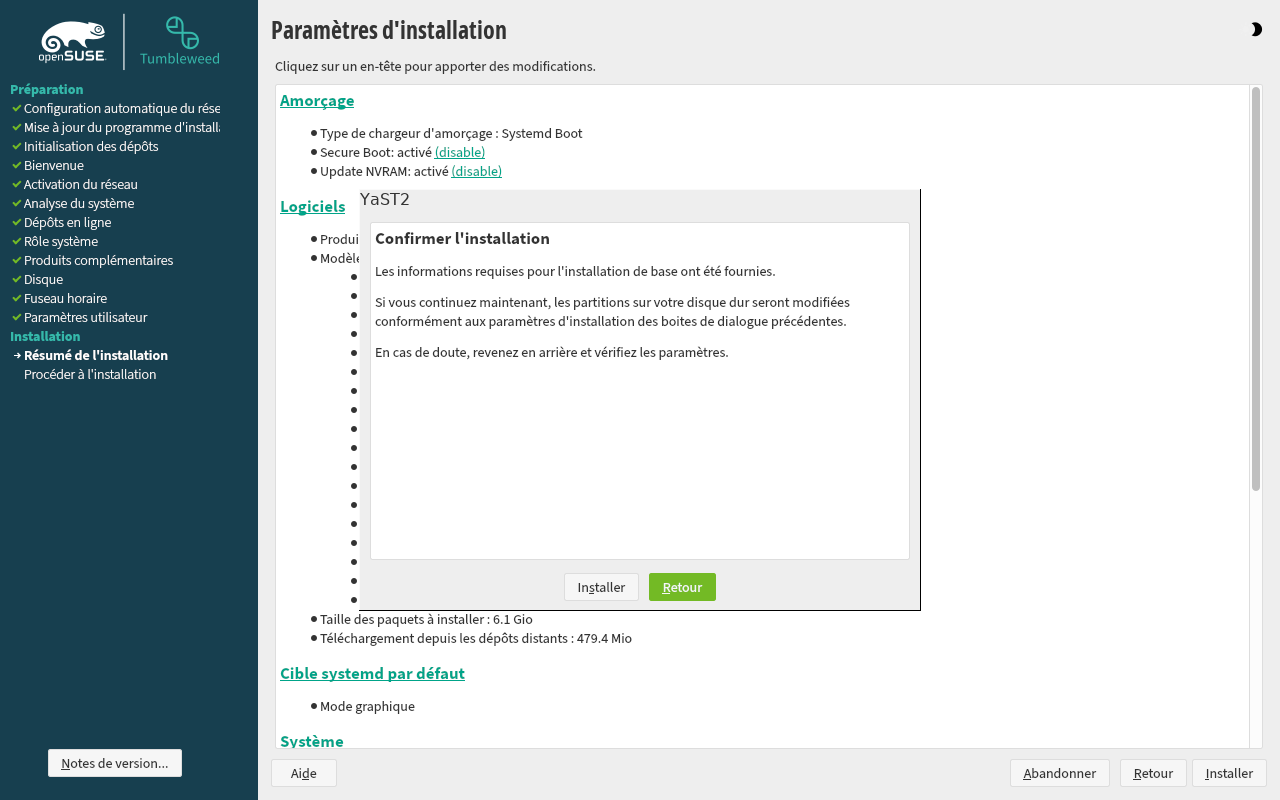Open the Système section header
Viewport: 1280px width, 800px height.
312,741
